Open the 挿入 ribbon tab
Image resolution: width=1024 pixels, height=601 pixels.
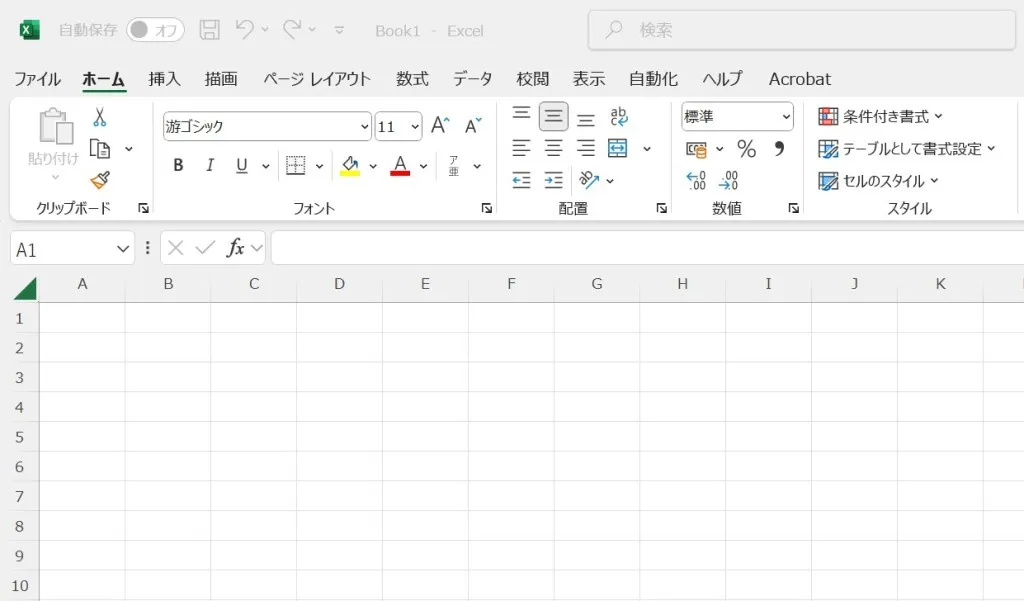tap(164, 79)
